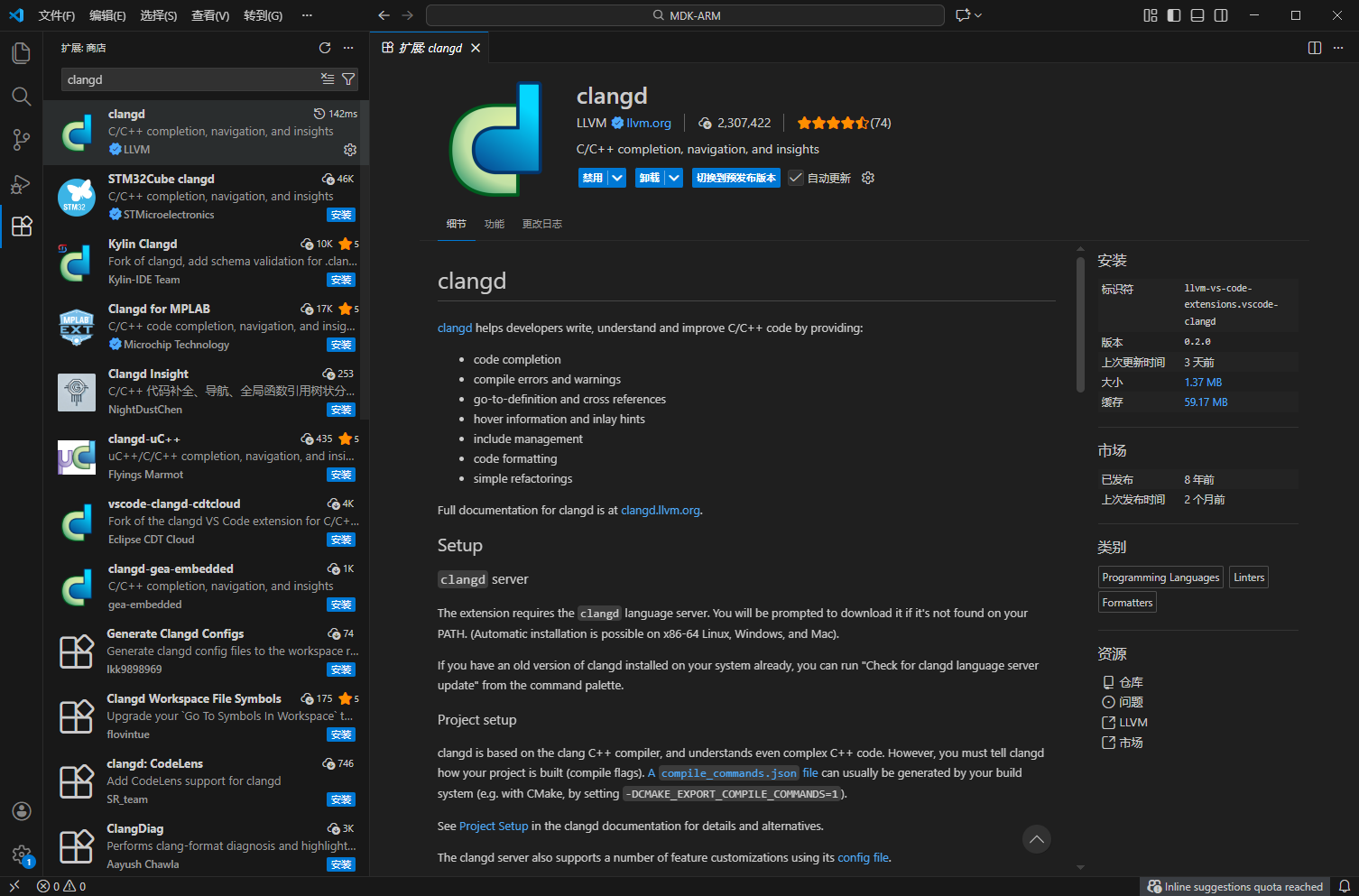Open the extensions view more actions menu

pyautogui.click(x=348, y=48)
